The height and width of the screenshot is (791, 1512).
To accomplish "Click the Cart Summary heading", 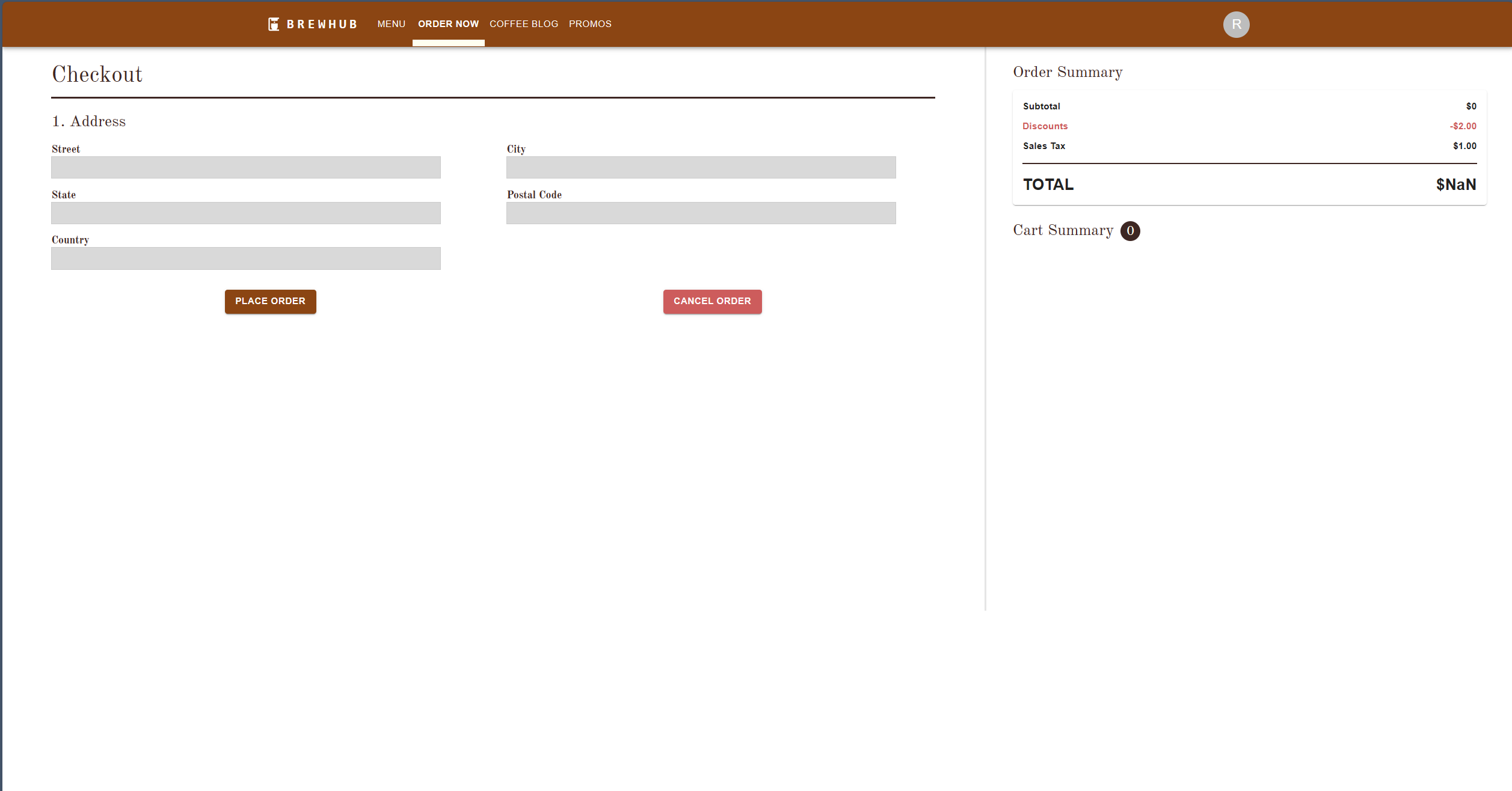I will [x=1063, y=230].
